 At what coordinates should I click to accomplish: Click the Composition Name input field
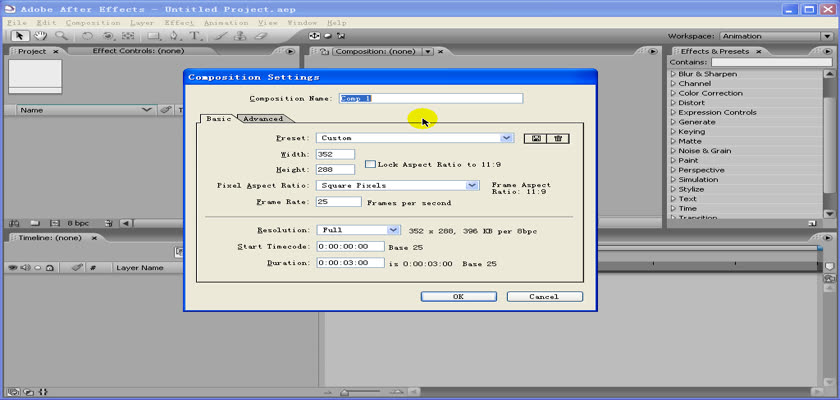coord(431,99)
